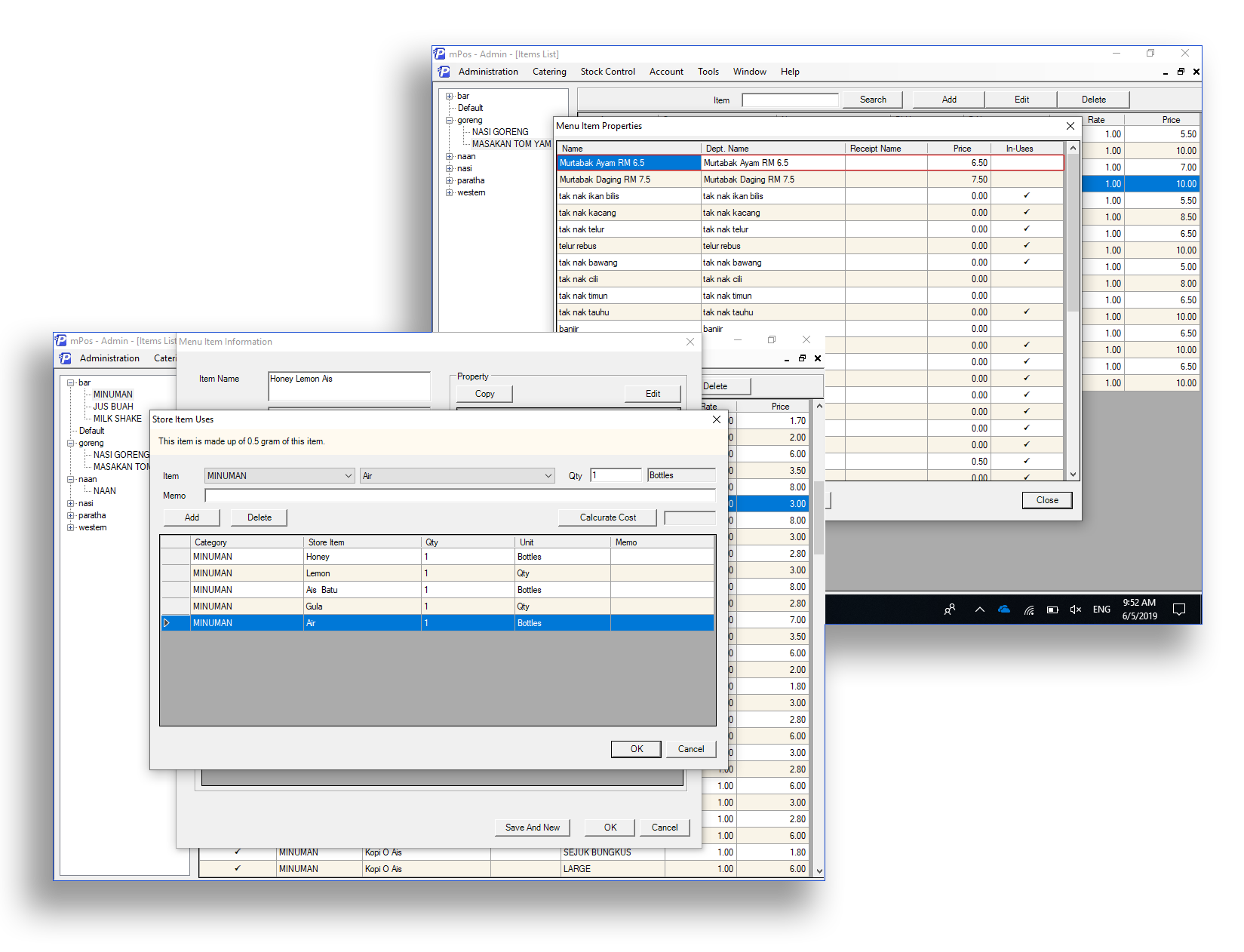The height and width of the screenshot is (952, 1244).
Task: Open the Action Center notification icon
Action: click(x=1179, y=610)
